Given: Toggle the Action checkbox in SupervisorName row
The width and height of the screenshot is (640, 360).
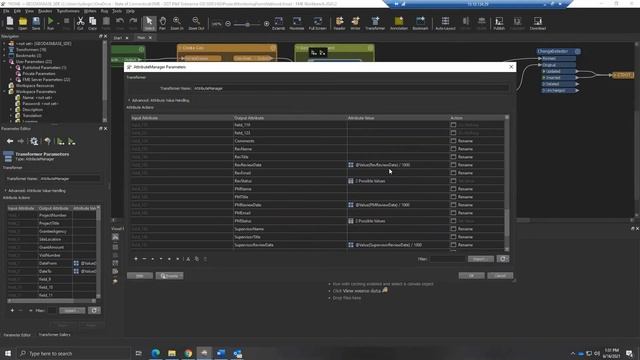Looking at the screenshot, I should click(x=453, y=229).
